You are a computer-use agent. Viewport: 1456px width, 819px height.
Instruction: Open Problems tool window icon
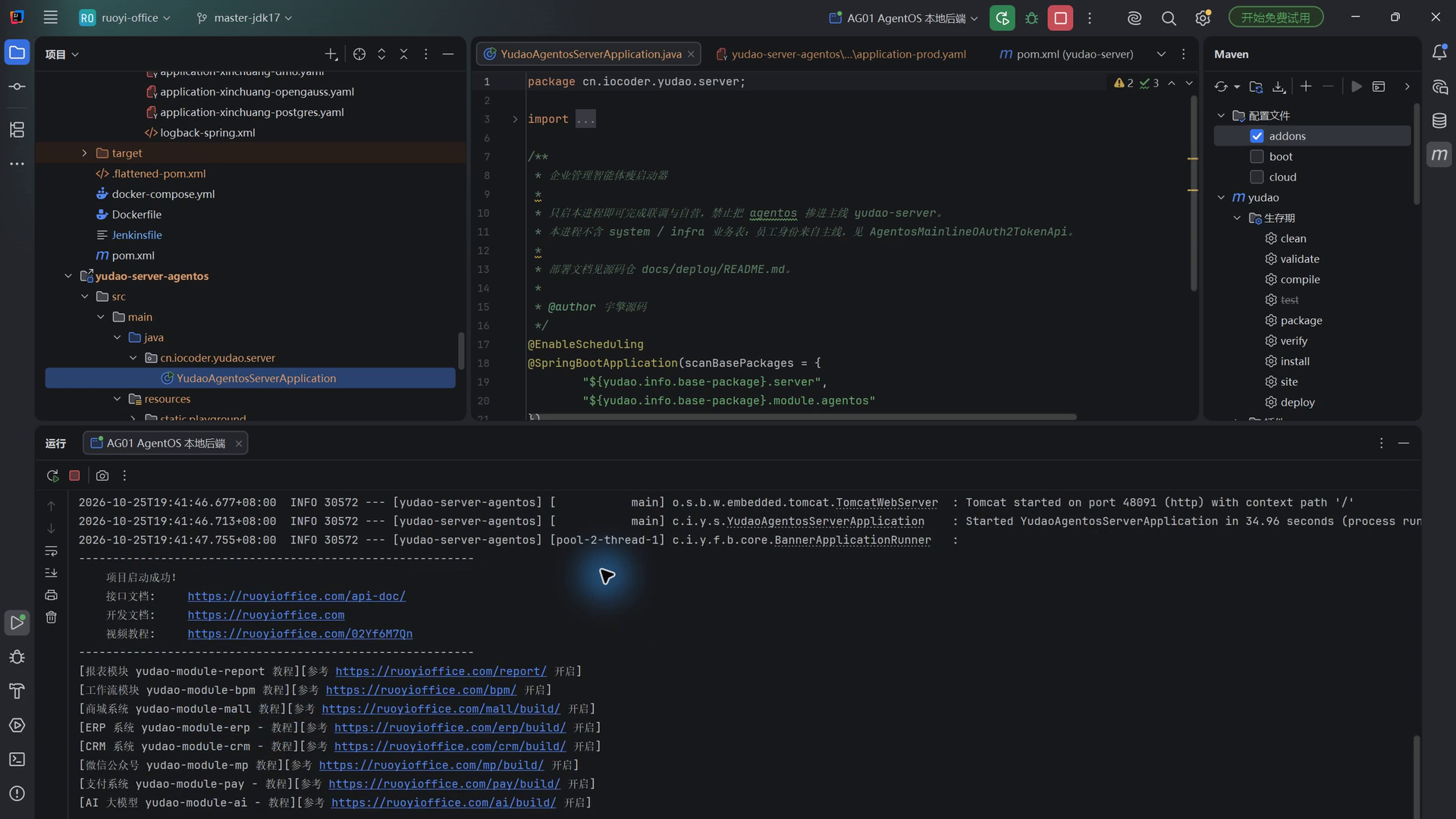click(17, 794)
